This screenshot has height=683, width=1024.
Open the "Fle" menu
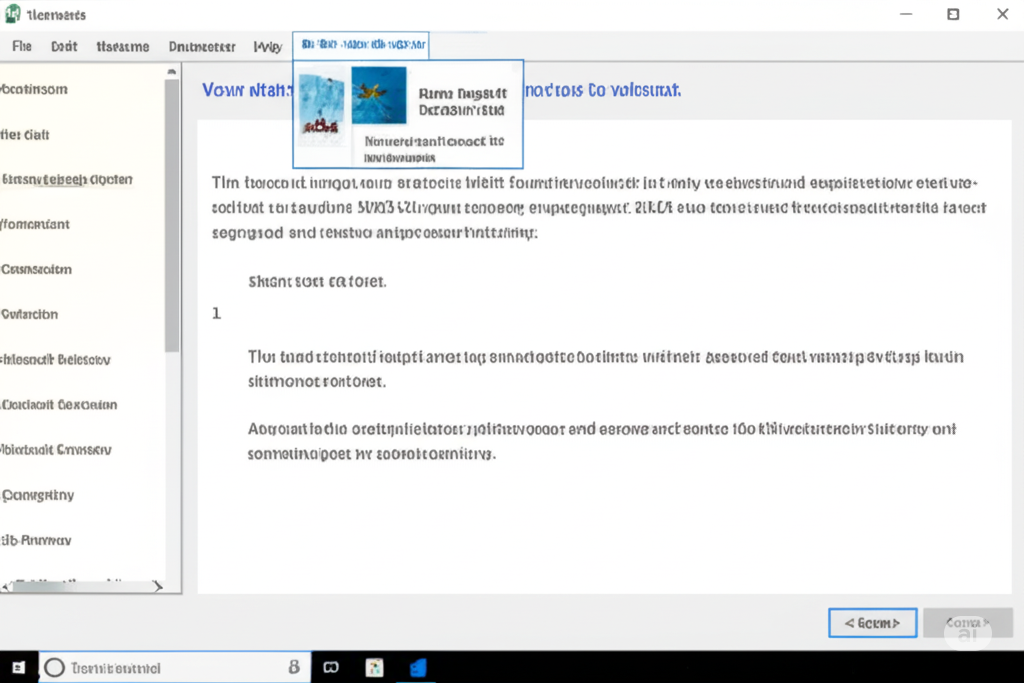click(22, 46)
